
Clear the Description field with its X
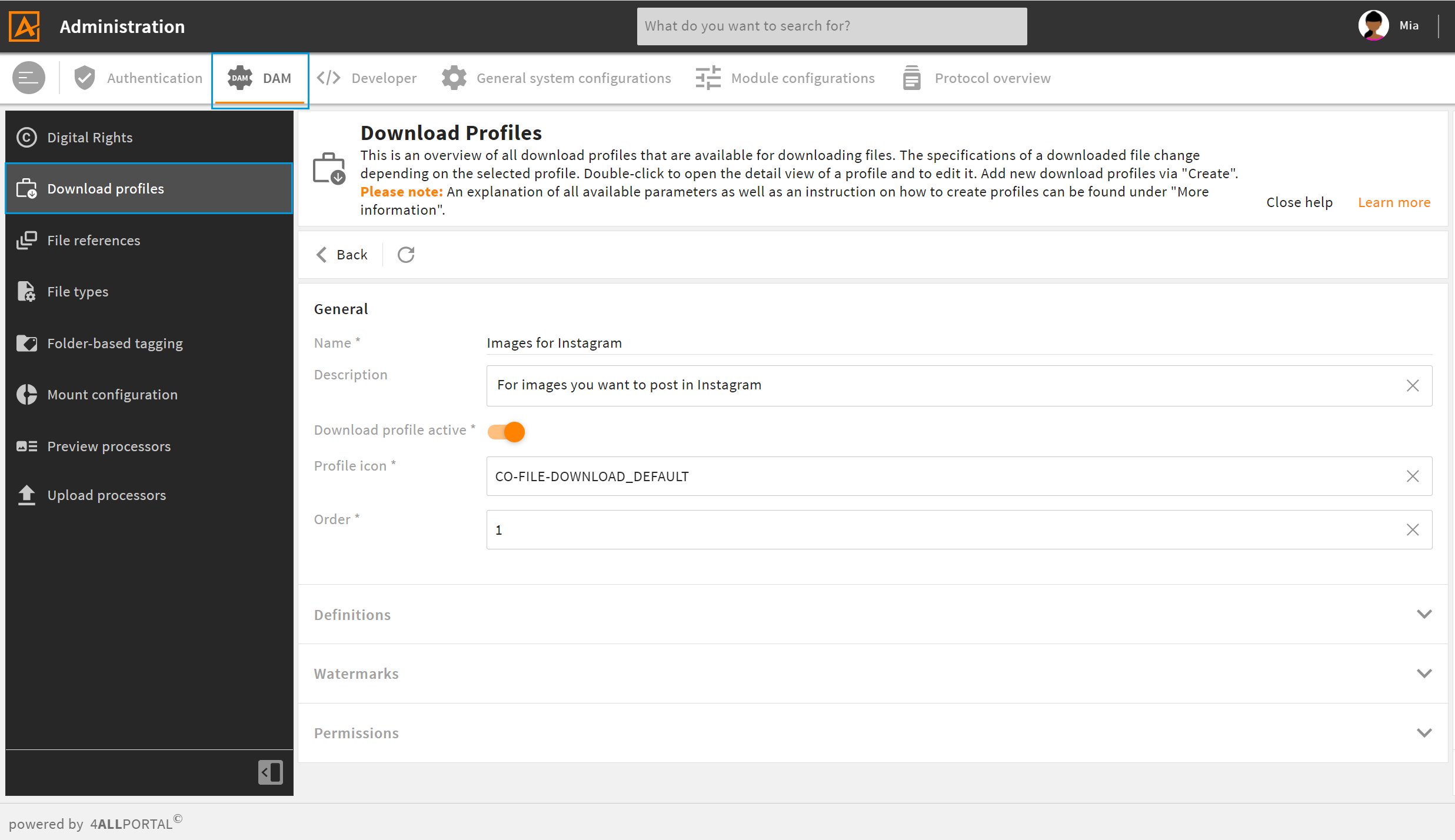(x=1413, y=385)
